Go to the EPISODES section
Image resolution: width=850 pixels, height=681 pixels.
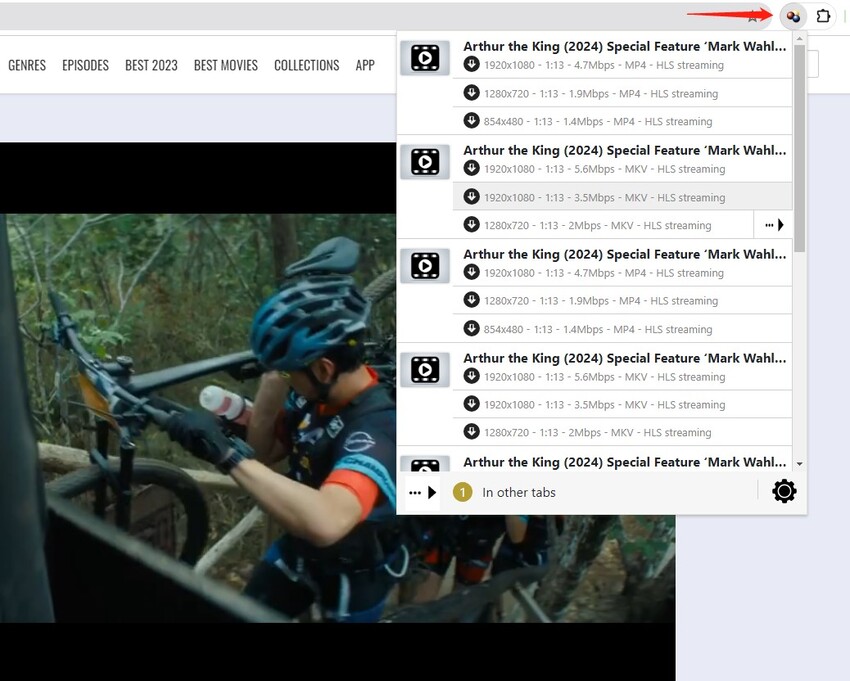pyautogui.click(x=85, y=65)
